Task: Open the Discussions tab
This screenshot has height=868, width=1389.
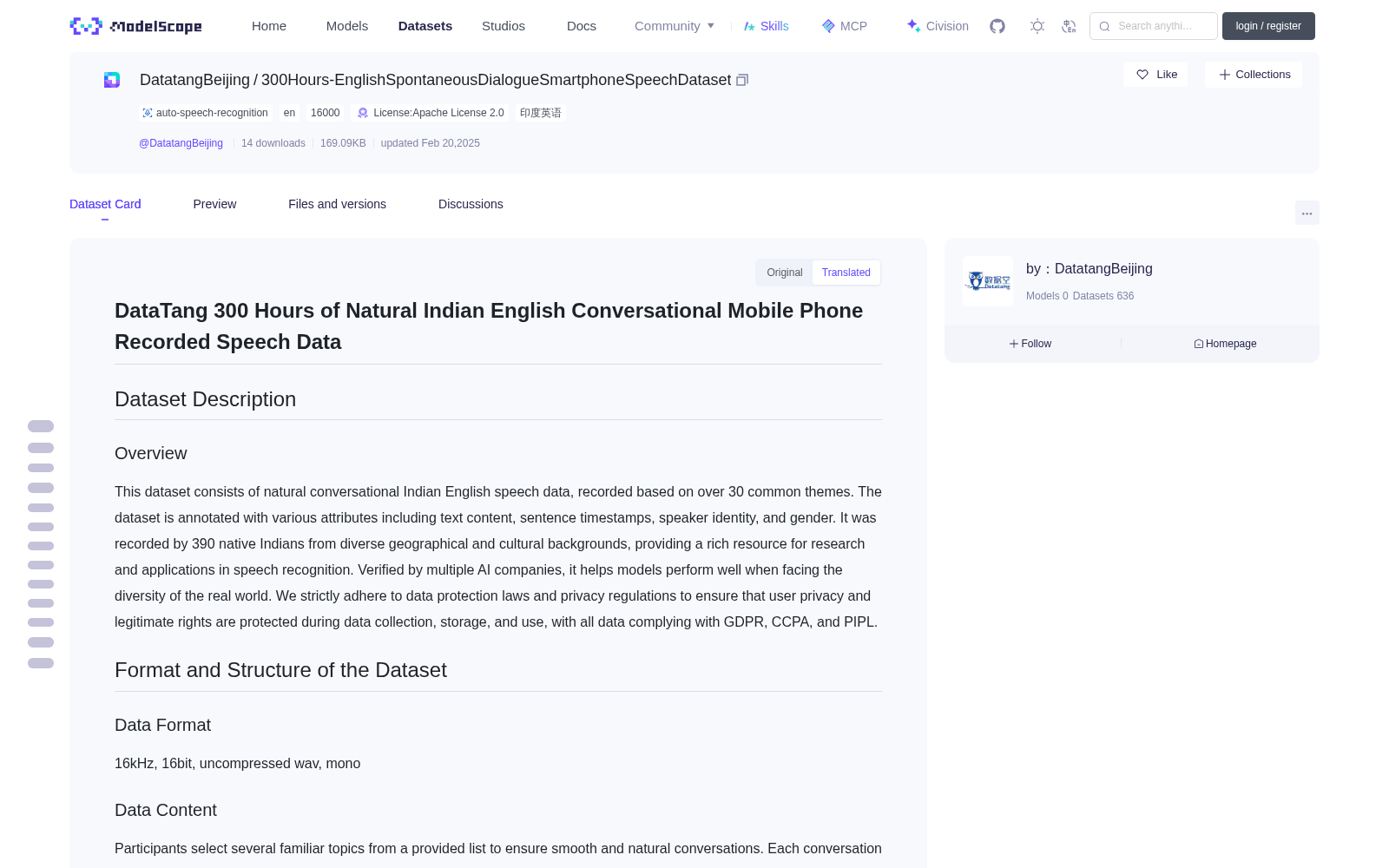Action: 471,204
